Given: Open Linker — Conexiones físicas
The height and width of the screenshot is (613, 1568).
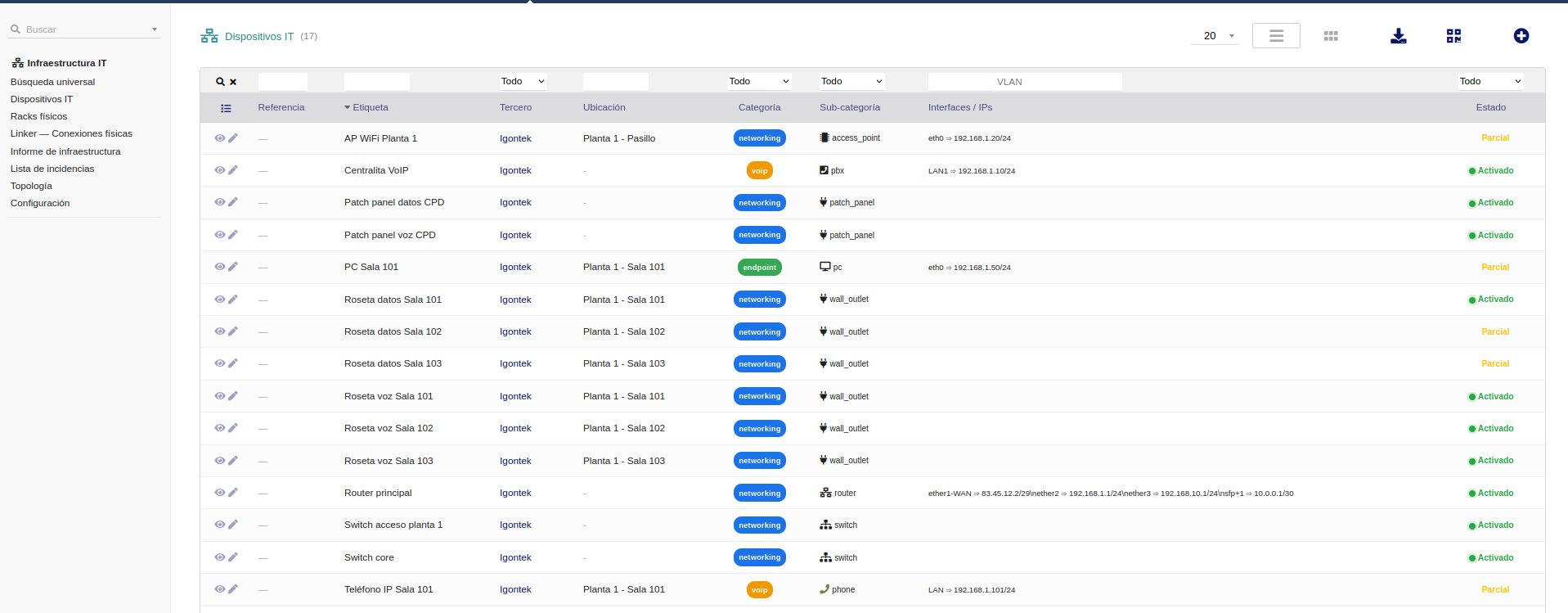Looking at the screenshot, I should coord(71,133).
